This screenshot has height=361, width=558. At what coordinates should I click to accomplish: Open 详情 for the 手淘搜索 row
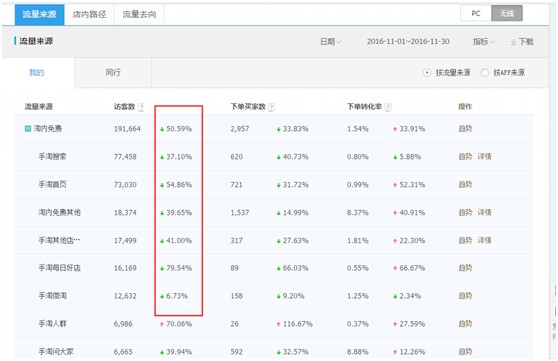pos(484,156)
